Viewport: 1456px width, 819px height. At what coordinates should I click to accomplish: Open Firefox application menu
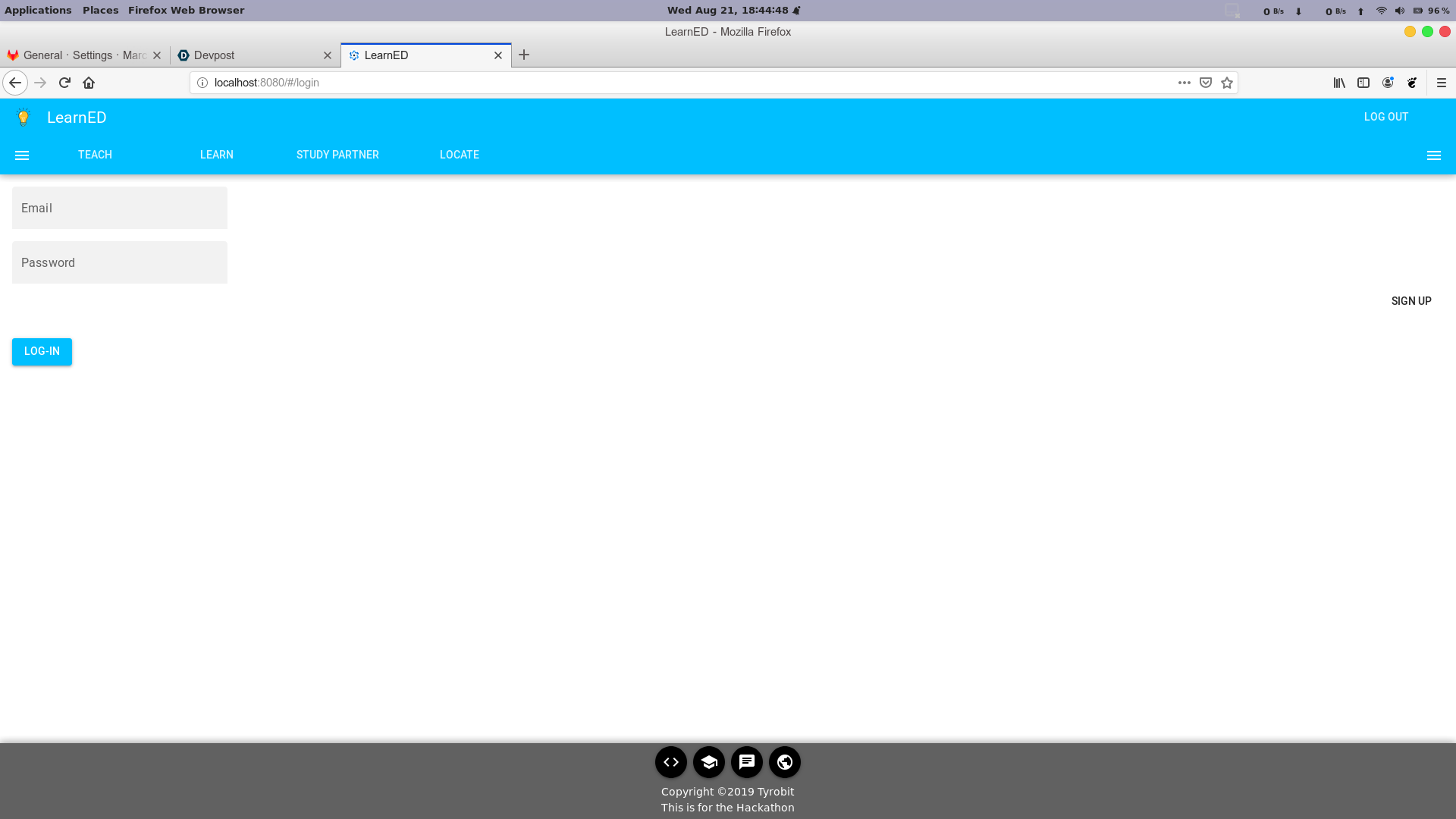pos(1442,83)
